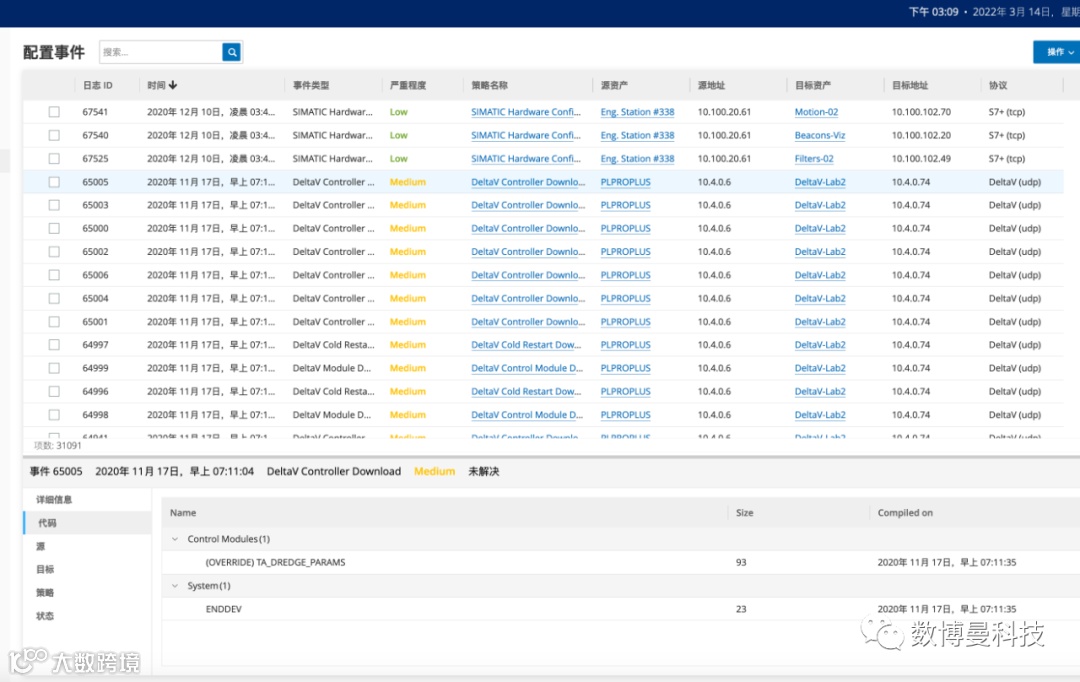Sort by the 协议 column header
Viewport: 1080px width, 682px height.
(x=998, y=85)
